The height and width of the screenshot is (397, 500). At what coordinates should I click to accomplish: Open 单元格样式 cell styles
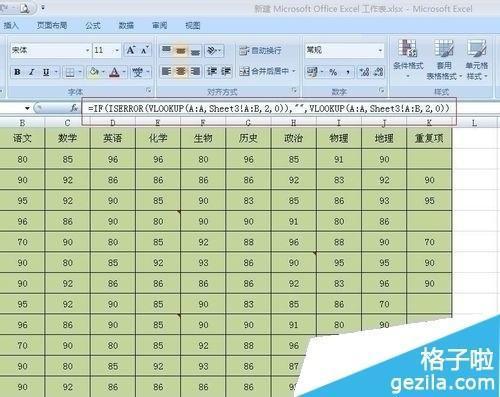[x=477, y=59]
